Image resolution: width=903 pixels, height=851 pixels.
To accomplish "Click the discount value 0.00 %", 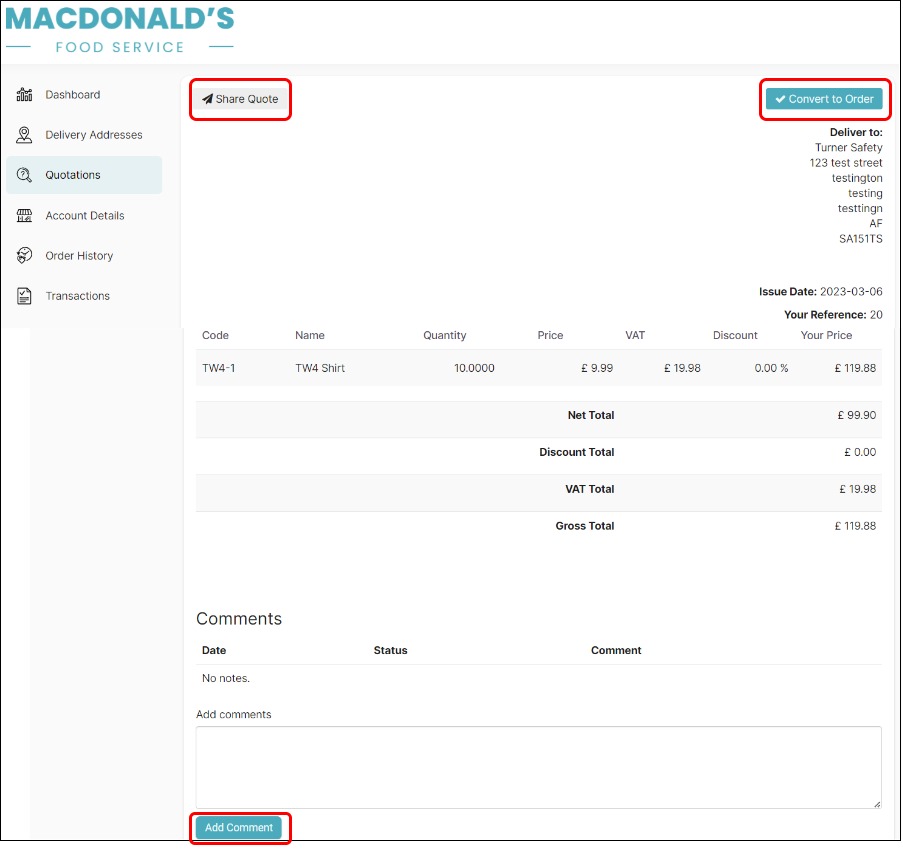I will (x=771, y=368).
